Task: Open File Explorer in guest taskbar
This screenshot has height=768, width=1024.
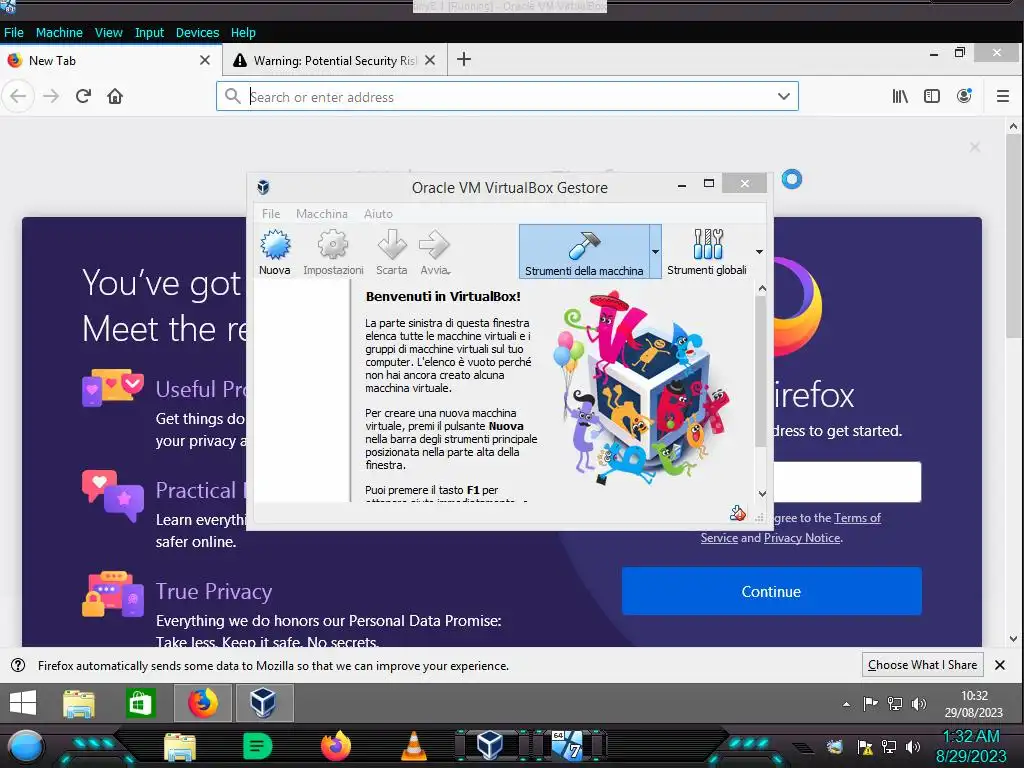Action: pos(79,703)
